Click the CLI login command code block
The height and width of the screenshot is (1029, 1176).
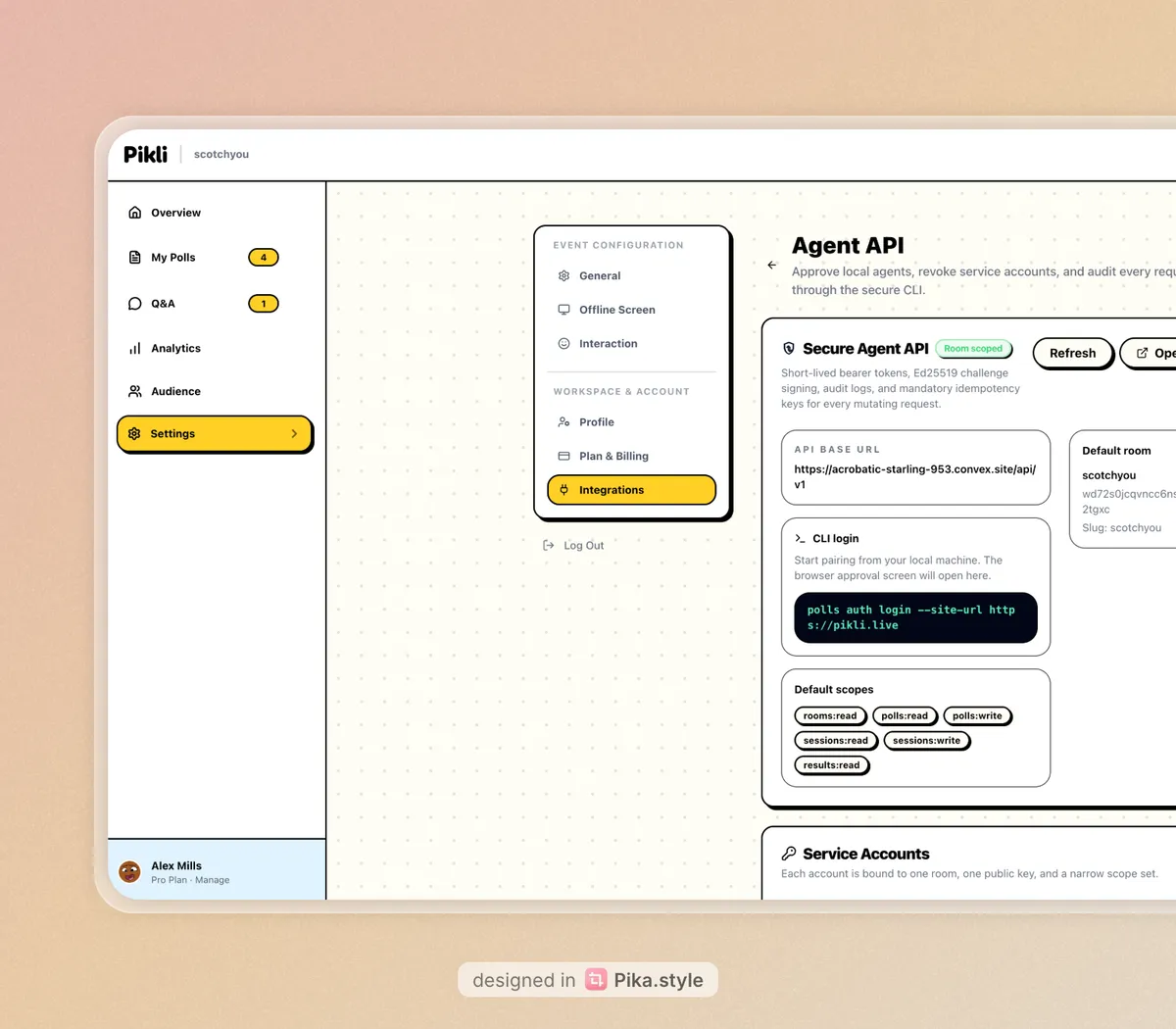(914, 617)
